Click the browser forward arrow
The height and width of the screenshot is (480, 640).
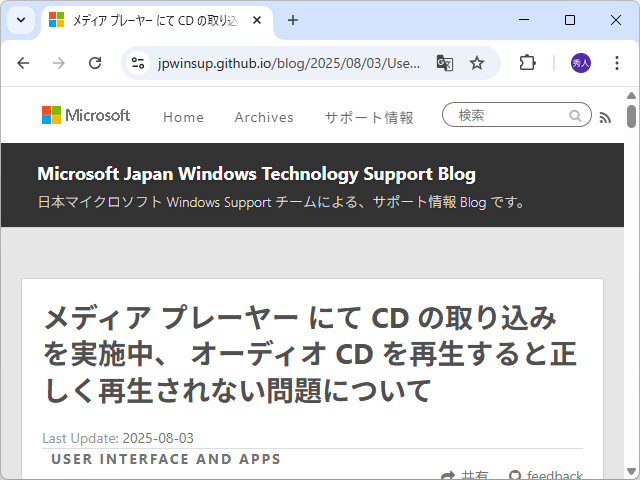coord(59,63)
